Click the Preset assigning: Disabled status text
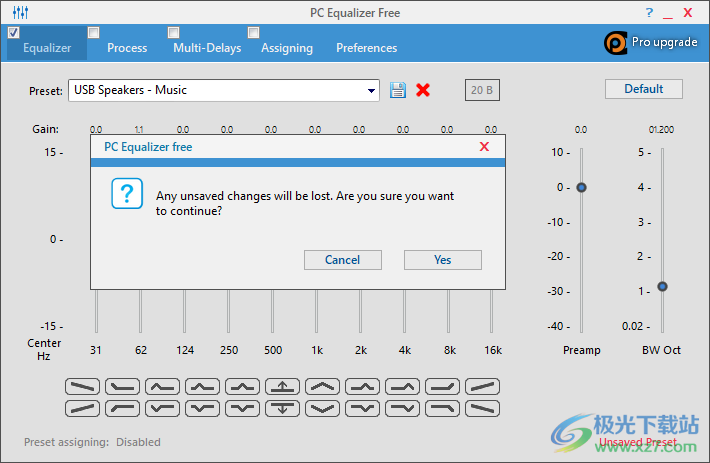Screen dimensions: 710x463 (92, 442)
